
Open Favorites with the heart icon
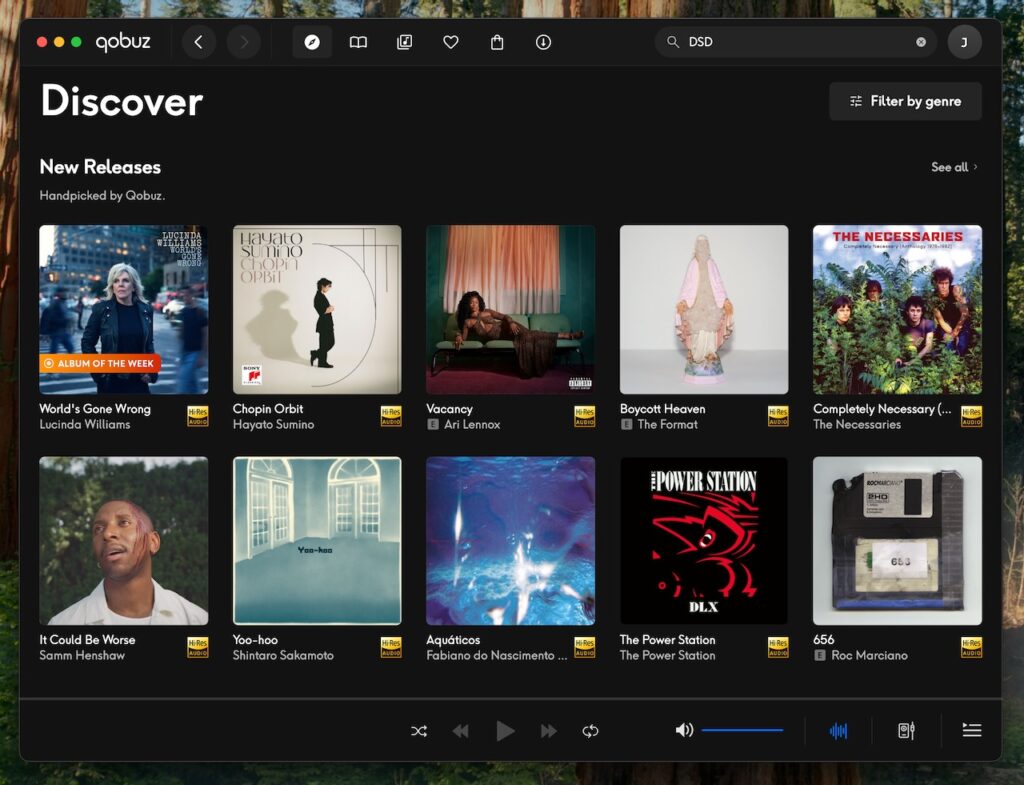click(x=451, y=42)
